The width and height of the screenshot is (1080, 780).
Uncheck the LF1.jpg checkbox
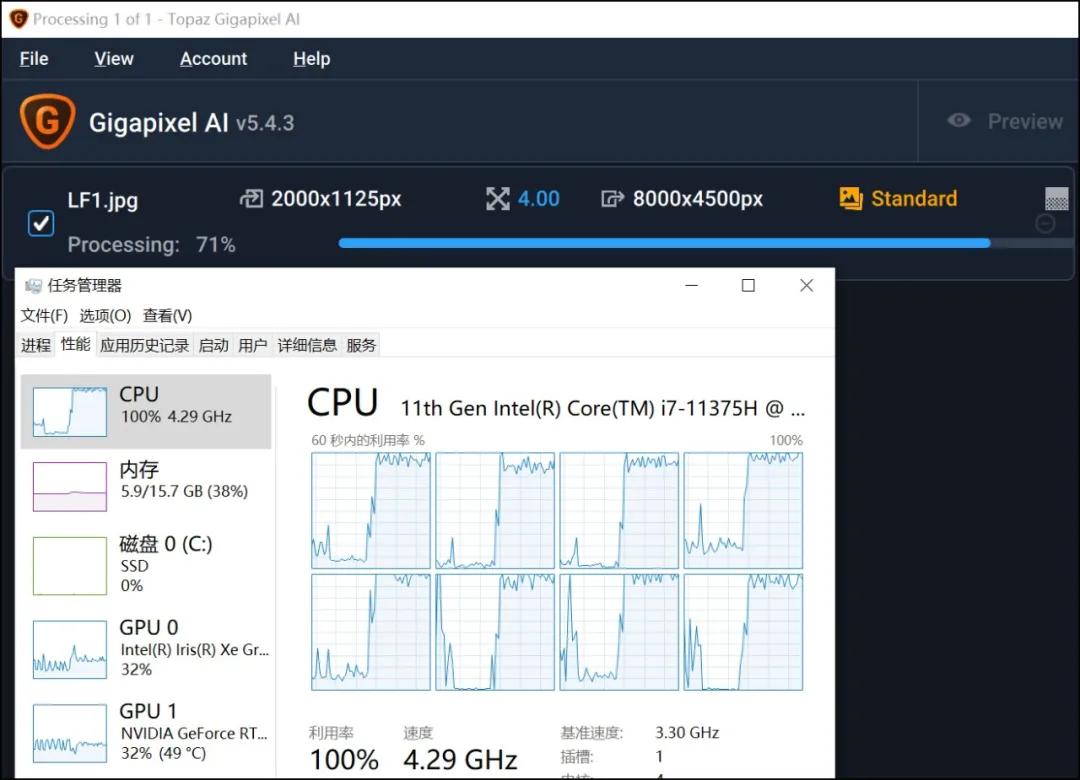click(x=41, y=223)
